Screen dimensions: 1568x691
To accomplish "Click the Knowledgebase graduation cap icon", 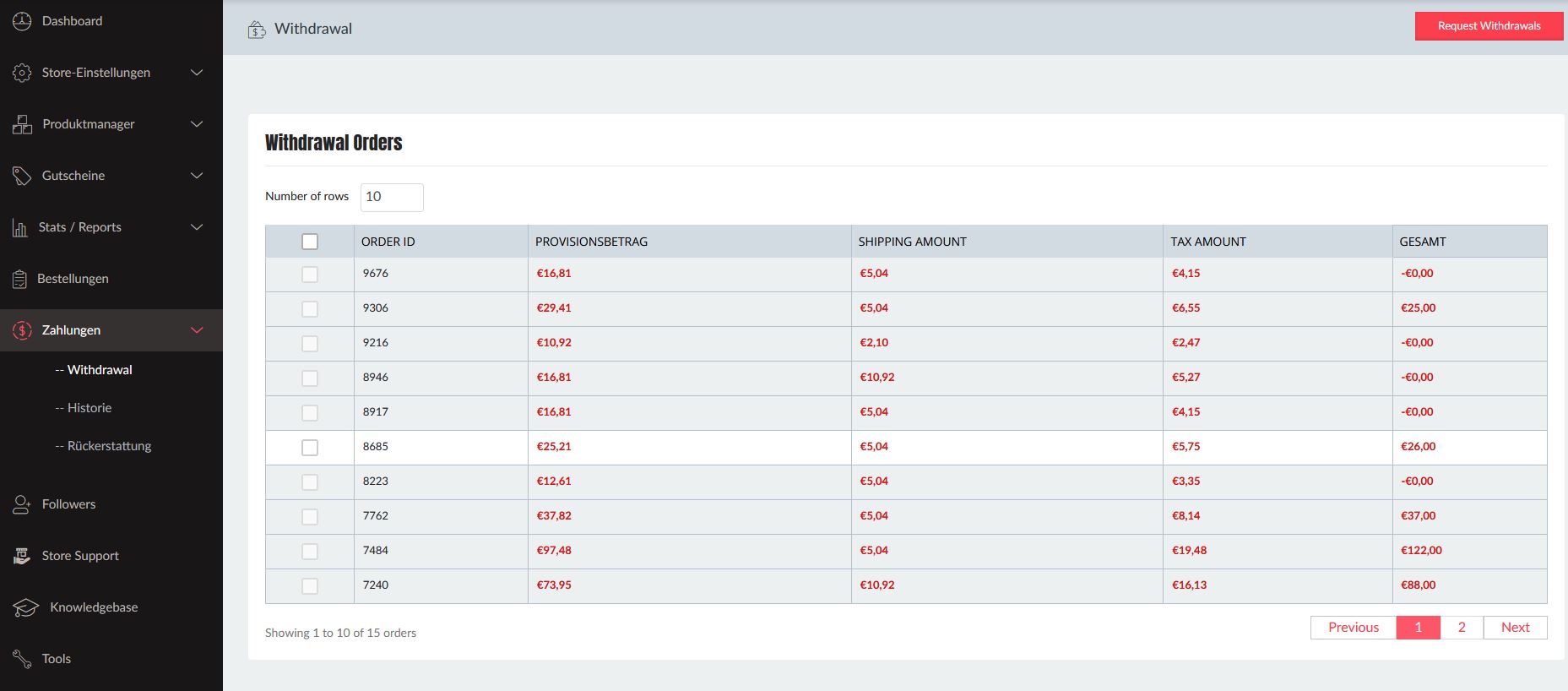I will pos(25,607).
